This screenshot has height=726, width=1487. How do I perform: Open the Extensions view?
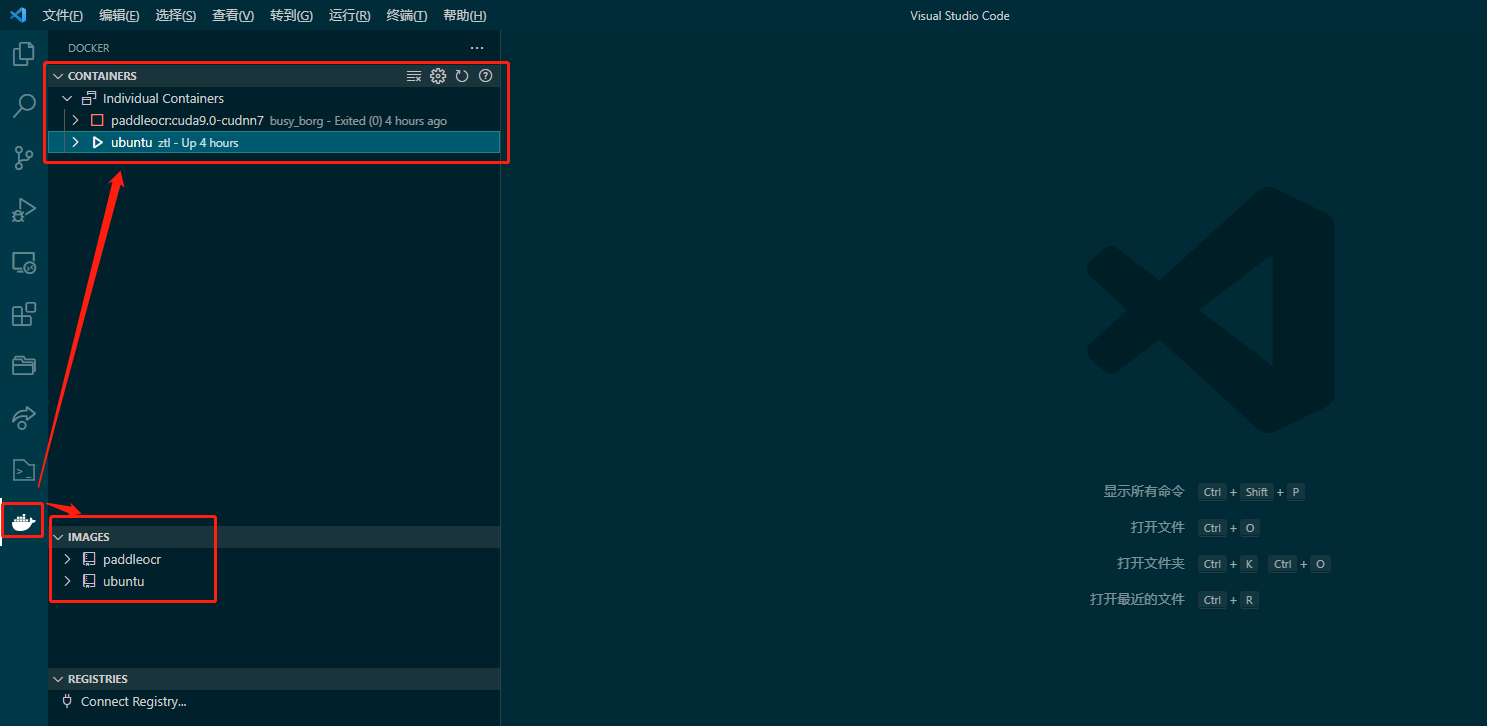pos(22,314)
